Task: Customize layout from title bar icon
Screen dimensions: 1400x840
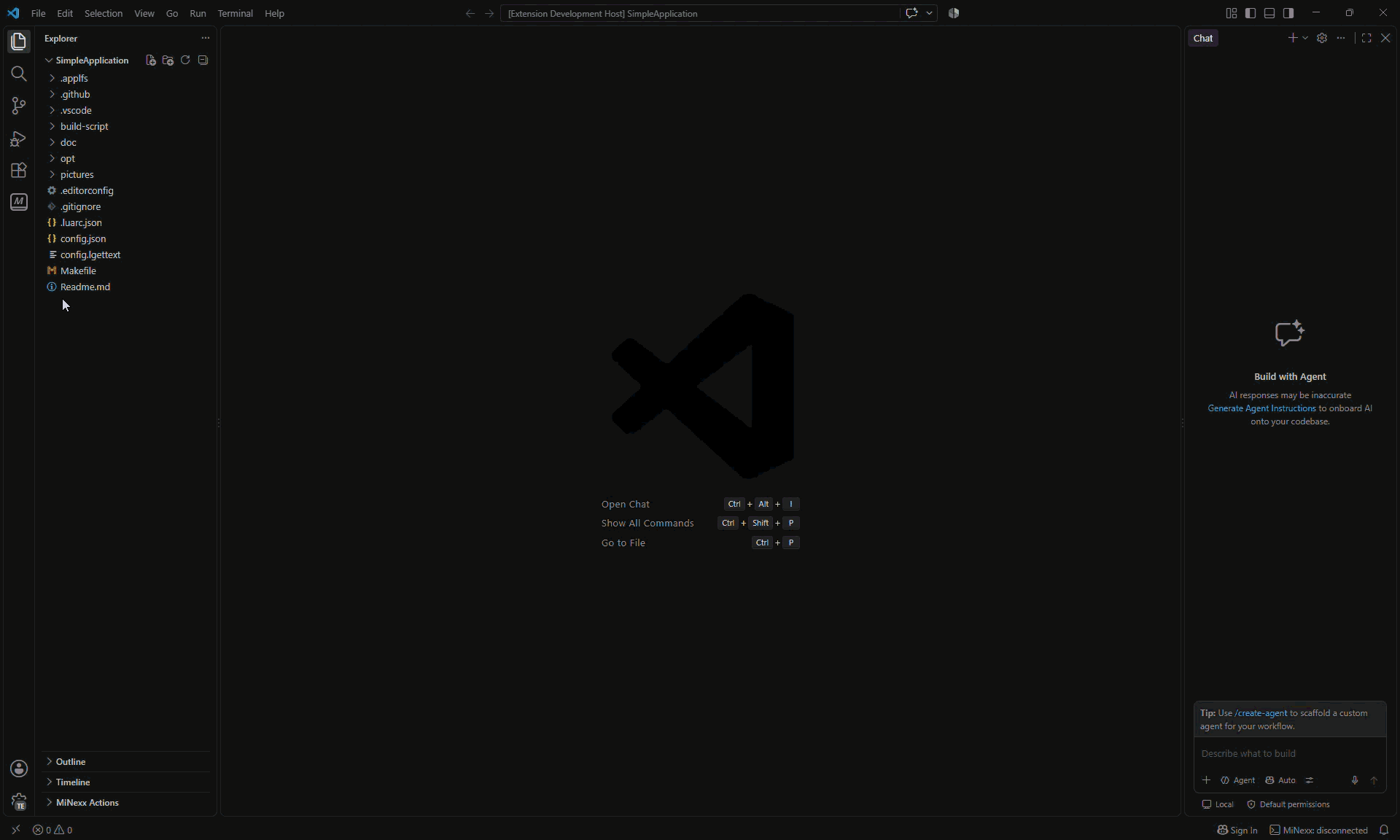Action: pos(1232,13)
